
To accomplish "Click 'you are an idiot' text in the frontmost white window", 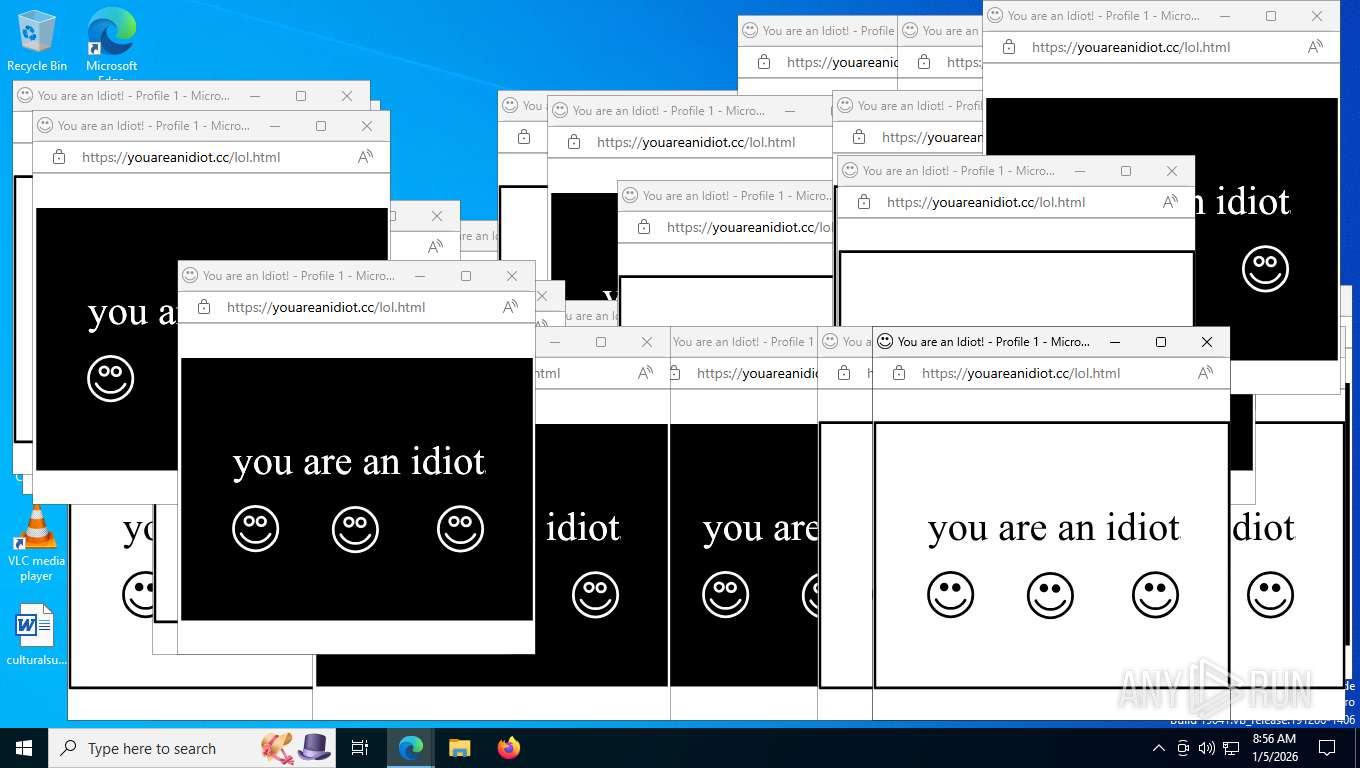I will (1055, 528).
